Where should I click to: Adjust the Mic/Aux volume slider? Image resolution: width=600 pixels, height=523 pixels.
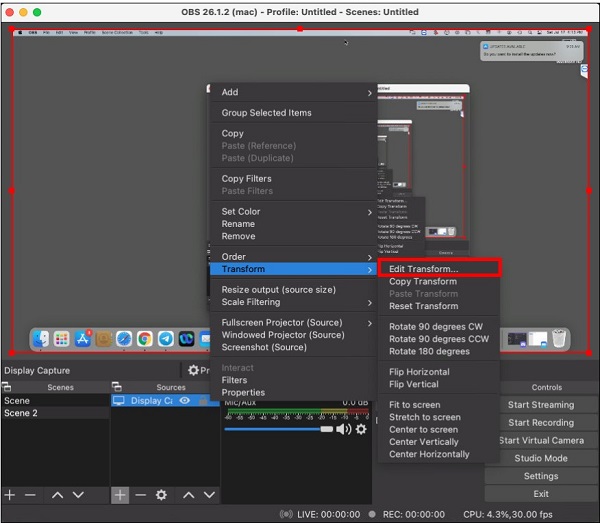(279, 429)
